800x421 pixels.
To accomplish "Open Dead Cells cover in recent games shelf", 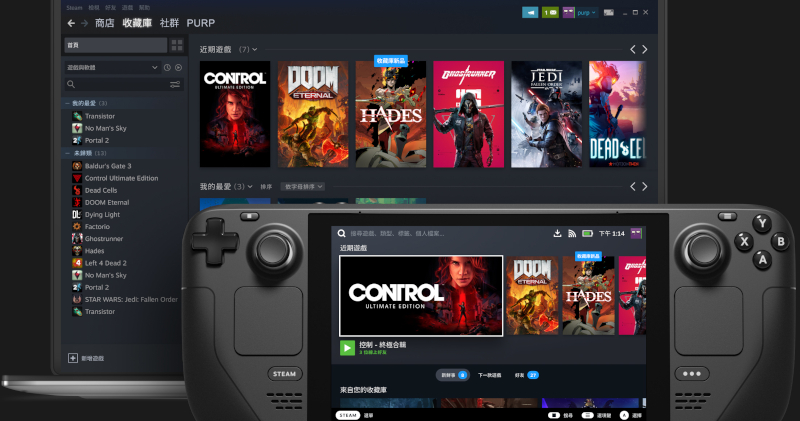I will 617,114.
